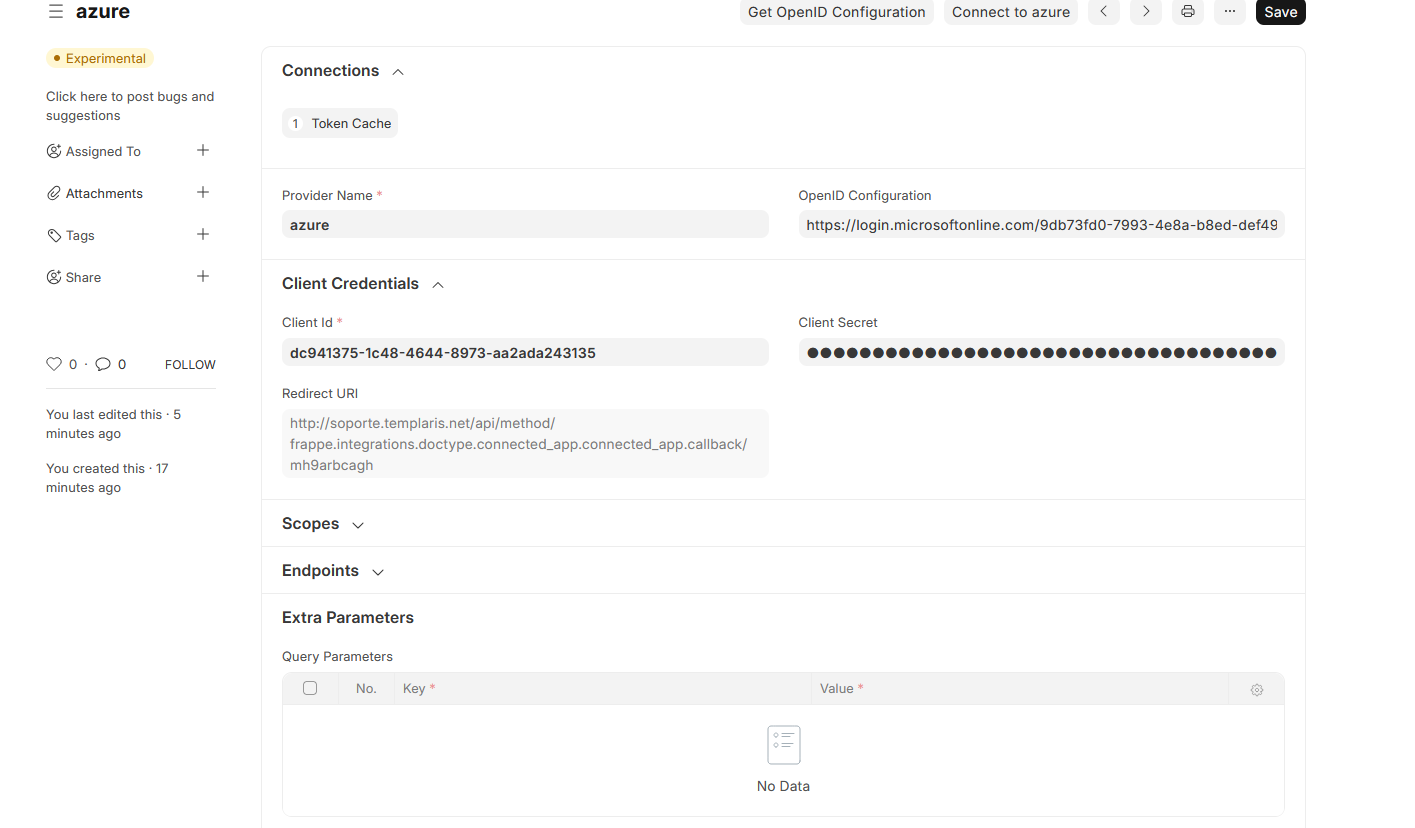Check the Query Parameters select-all checkbox
This screenshot has width=1415, height=828.
tap(310, 688)
